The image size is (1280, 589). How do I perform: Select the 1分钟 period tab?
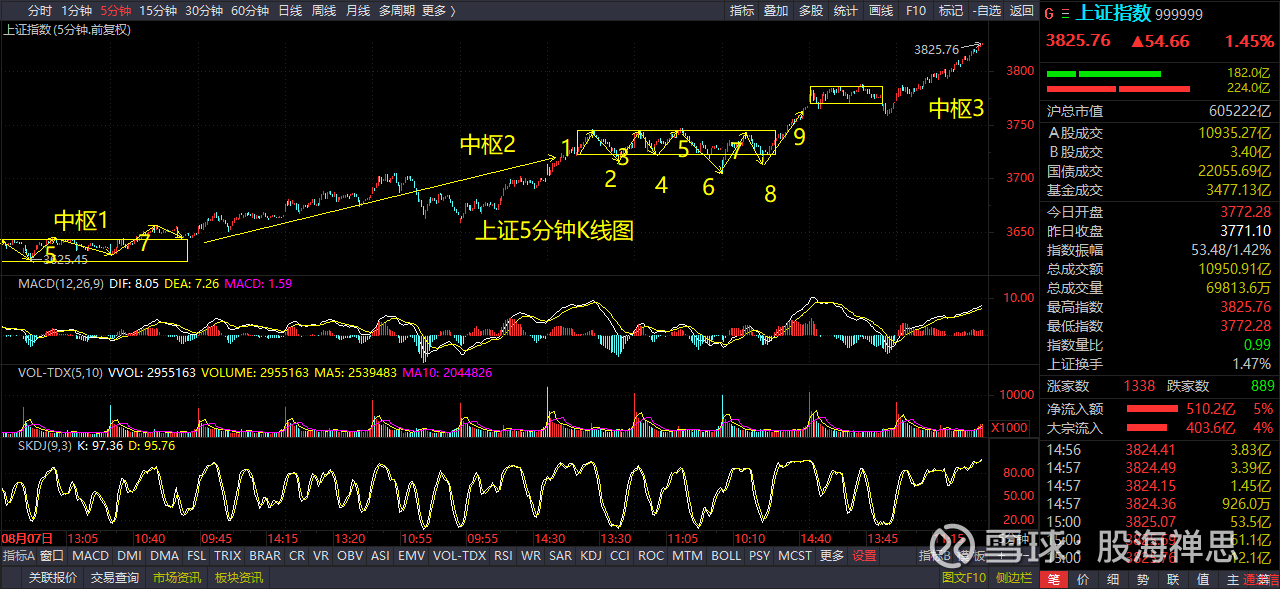click(77, 10)
